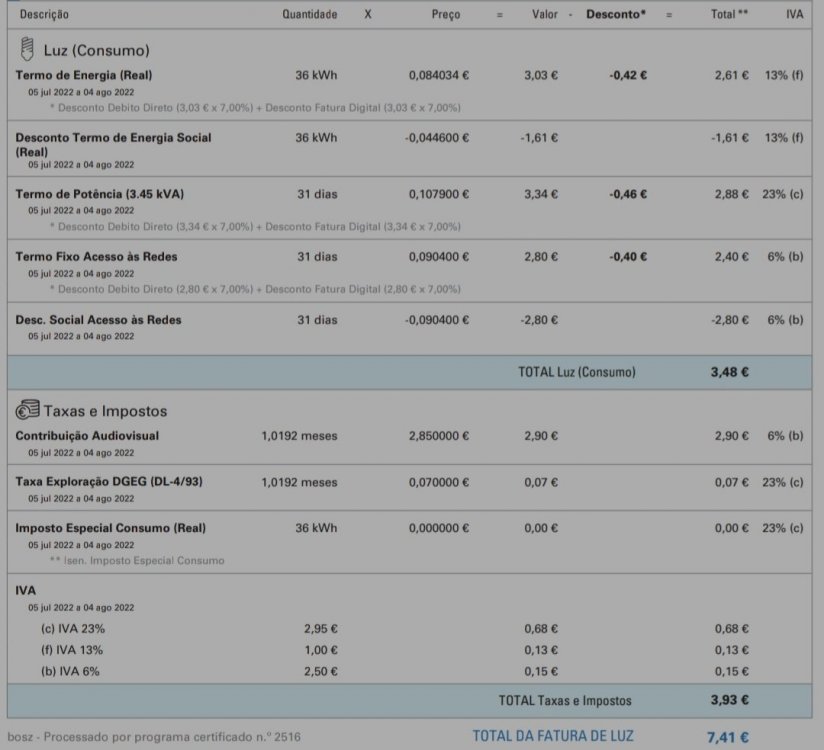
Task: Select the 7,41 € invoice total
Action: pyautogui.click(x=727, y=737)
